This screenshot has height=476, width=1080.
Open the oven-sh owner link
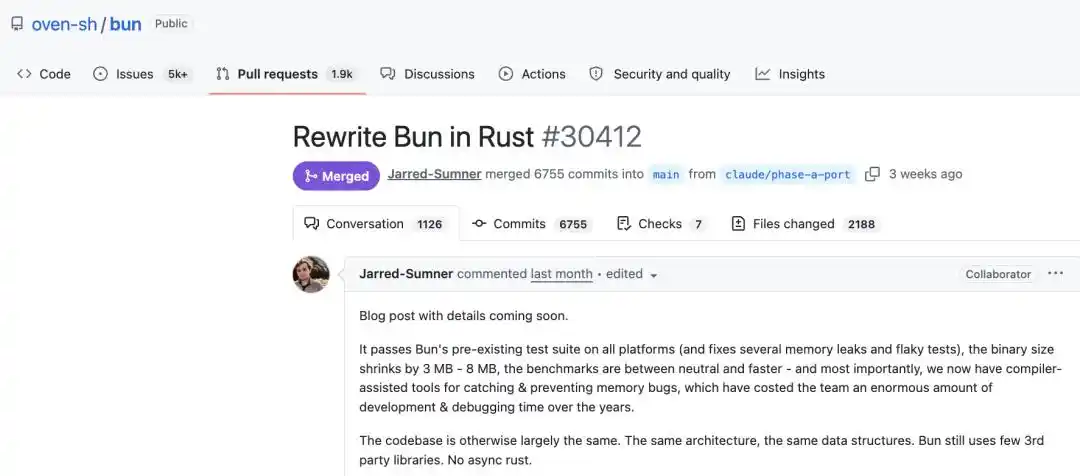click(64, 24)
